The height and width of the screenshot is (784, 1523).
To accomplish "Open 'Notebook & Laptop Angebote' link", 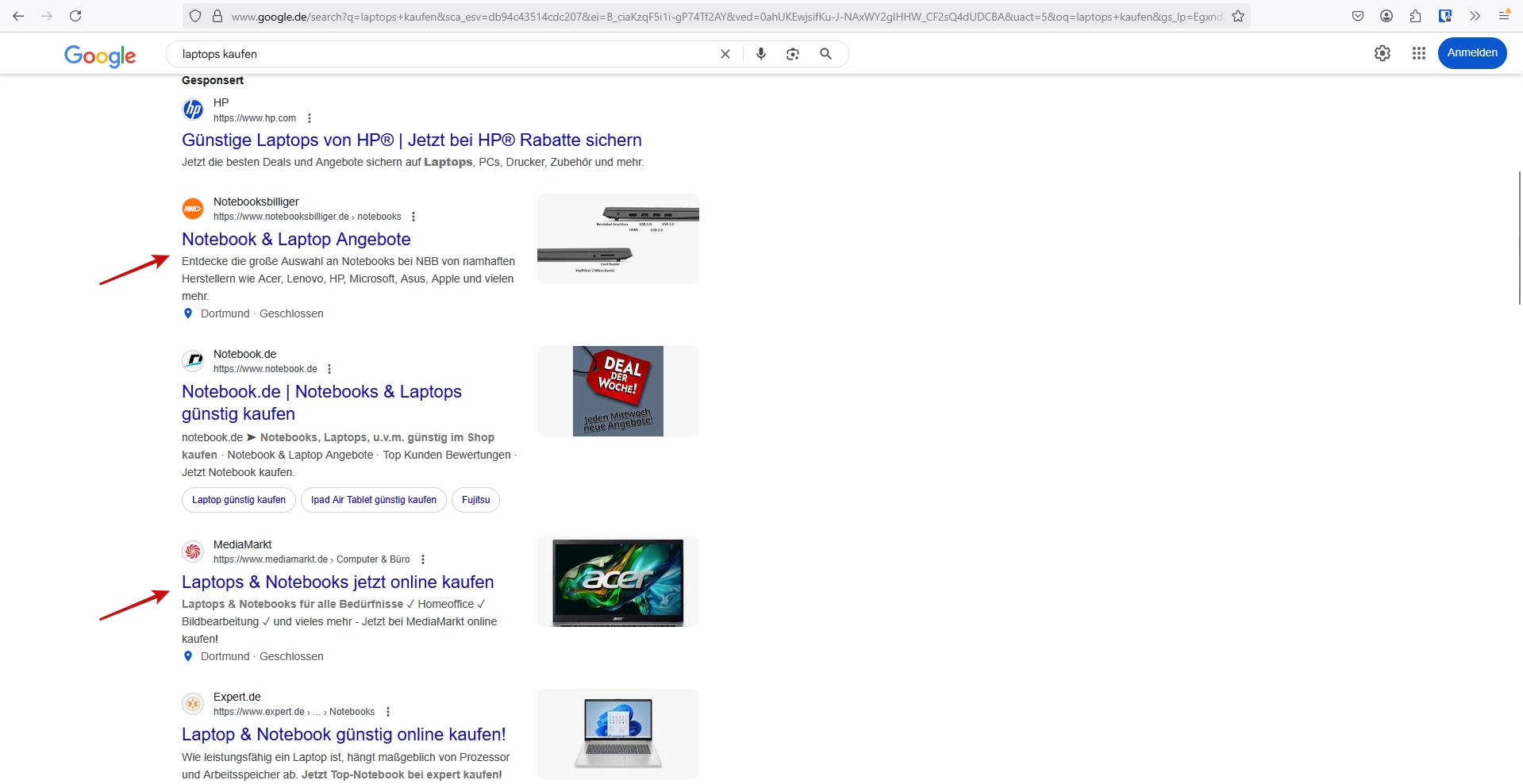I will coord(296,240).
